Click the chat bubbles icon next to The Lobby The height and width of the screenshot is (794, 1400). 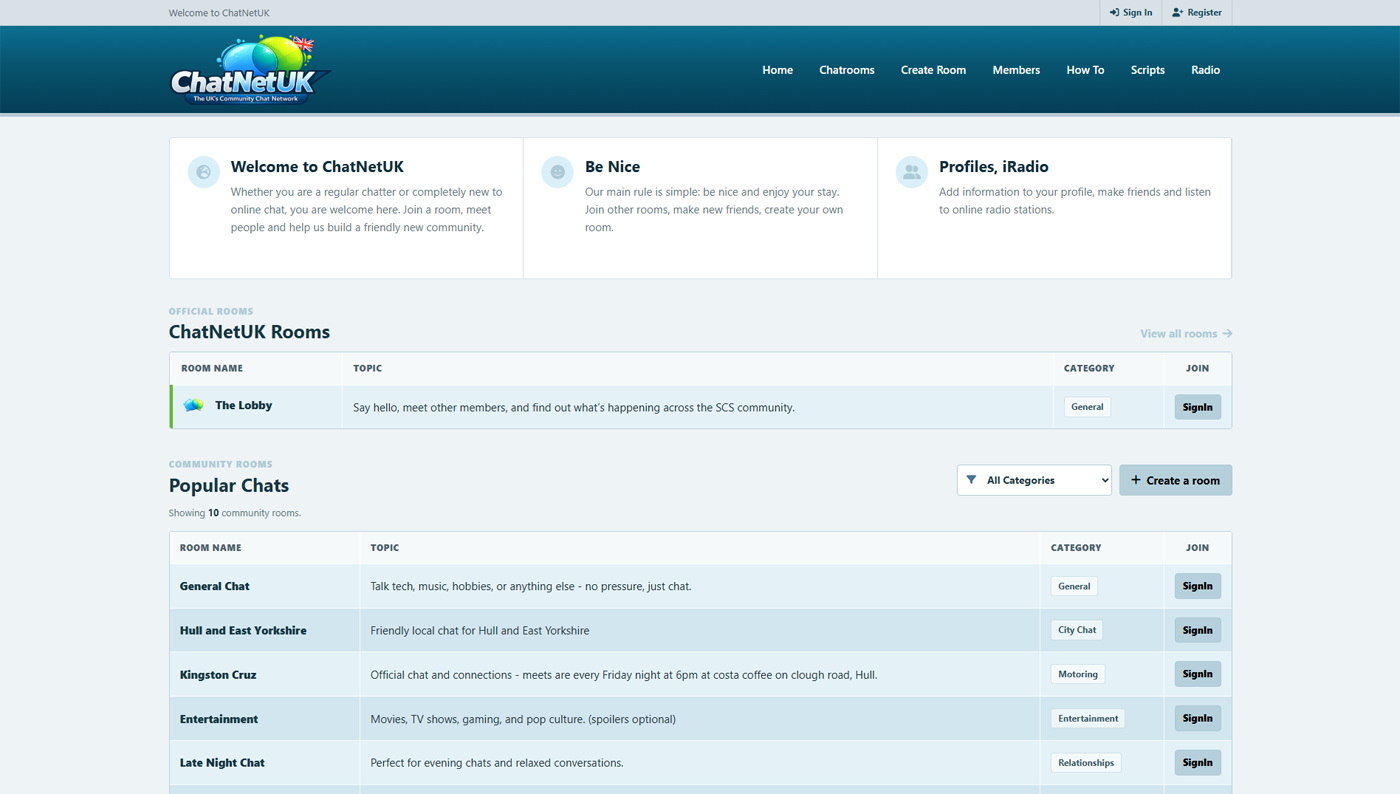click(194, 405)
